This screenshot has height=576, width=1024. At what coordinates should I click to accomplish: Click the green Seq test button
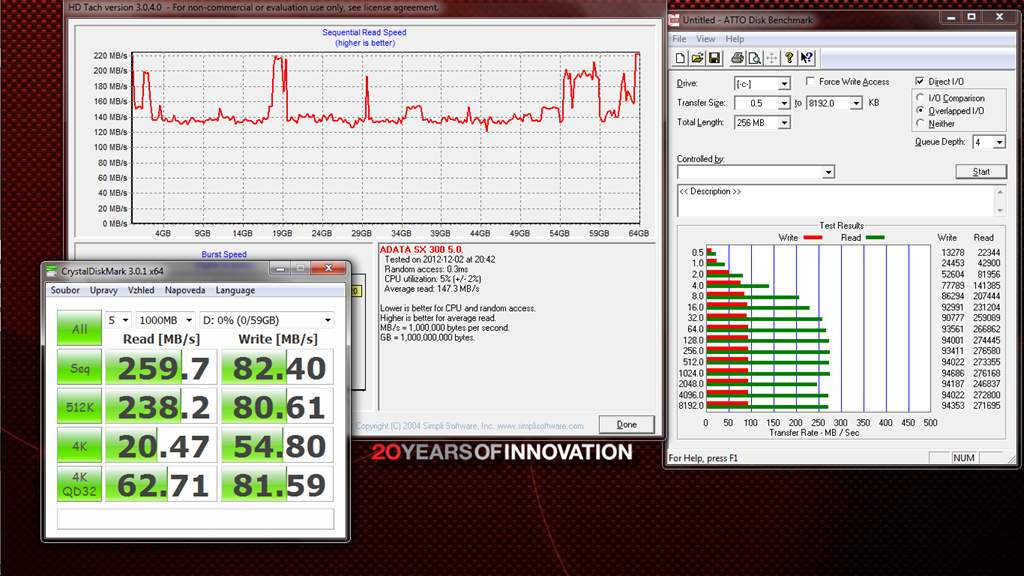[78, 368]
